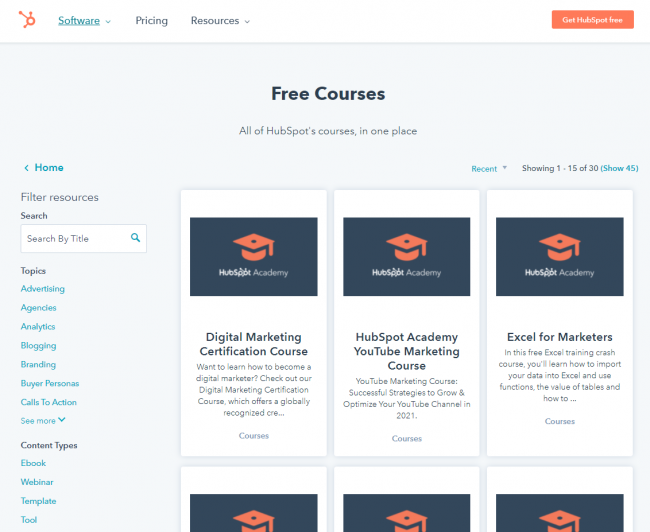Expand See more topics
This screenshot has height=532, width=650.
click(43, 420)
